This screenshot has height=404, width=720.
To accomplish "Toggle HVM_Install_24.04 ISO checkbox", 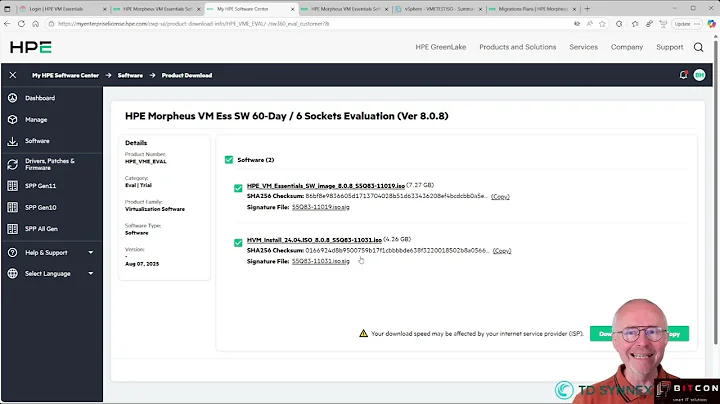I will point(238,242).
